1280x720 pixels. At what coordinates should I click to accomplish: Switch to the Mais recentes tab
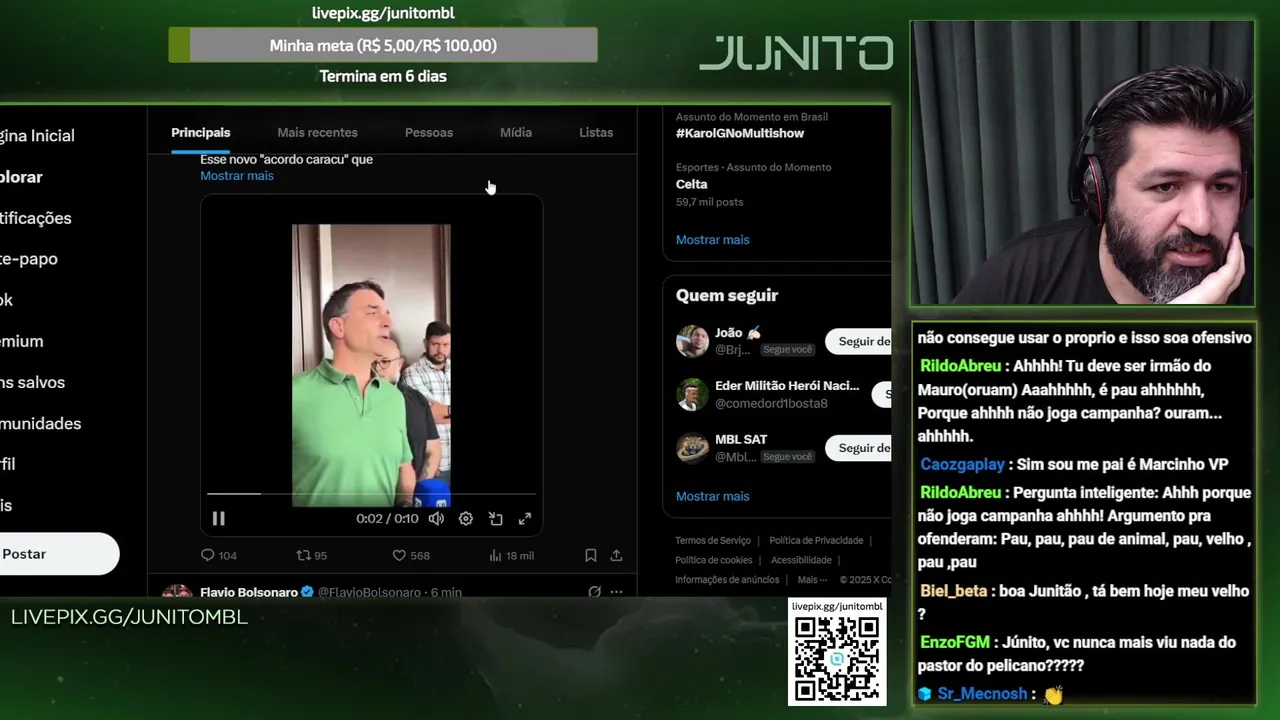coord(317,132)
